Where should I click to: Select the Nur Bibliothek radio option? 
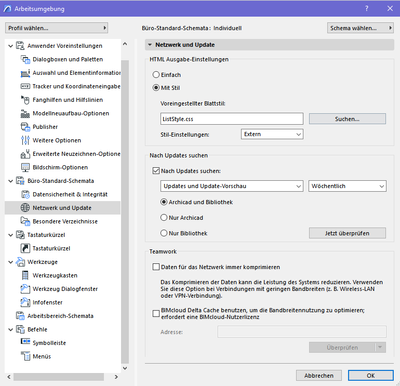[164, 233]
